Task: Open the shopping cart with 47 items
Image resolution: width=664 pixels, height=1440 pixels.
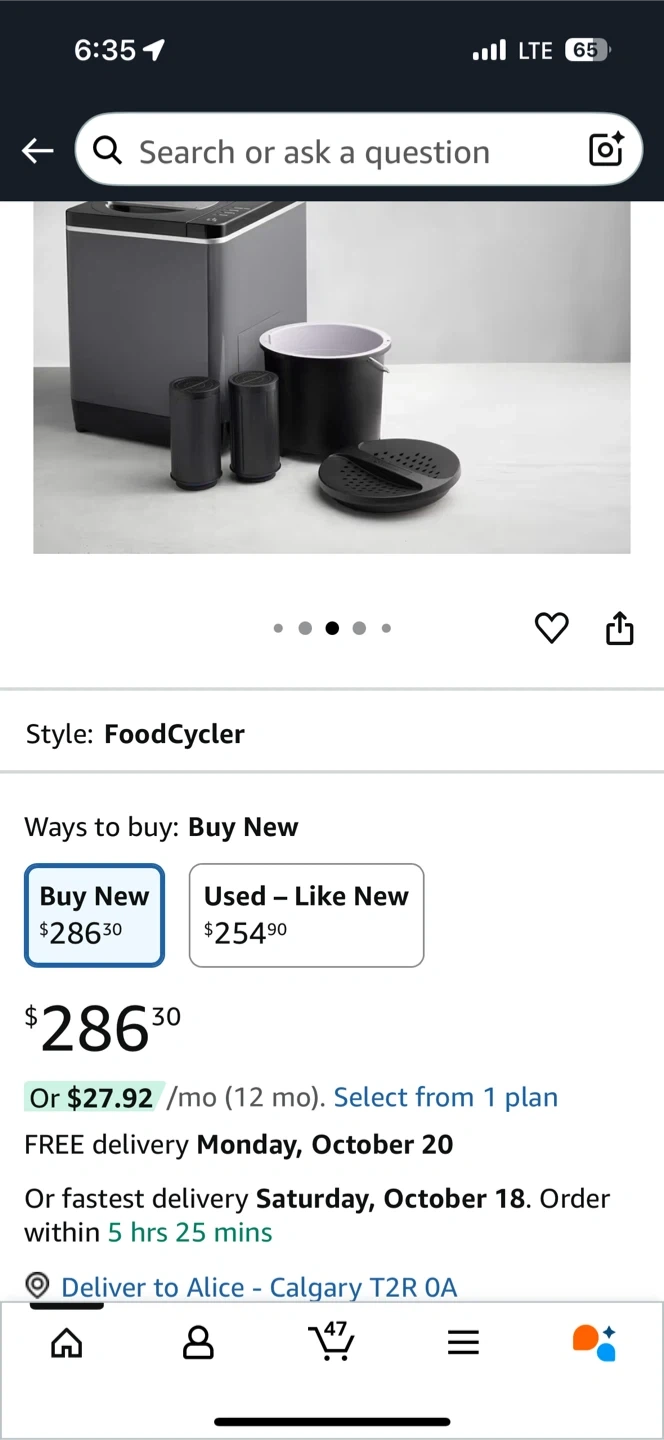Action: click(331, 1342)
